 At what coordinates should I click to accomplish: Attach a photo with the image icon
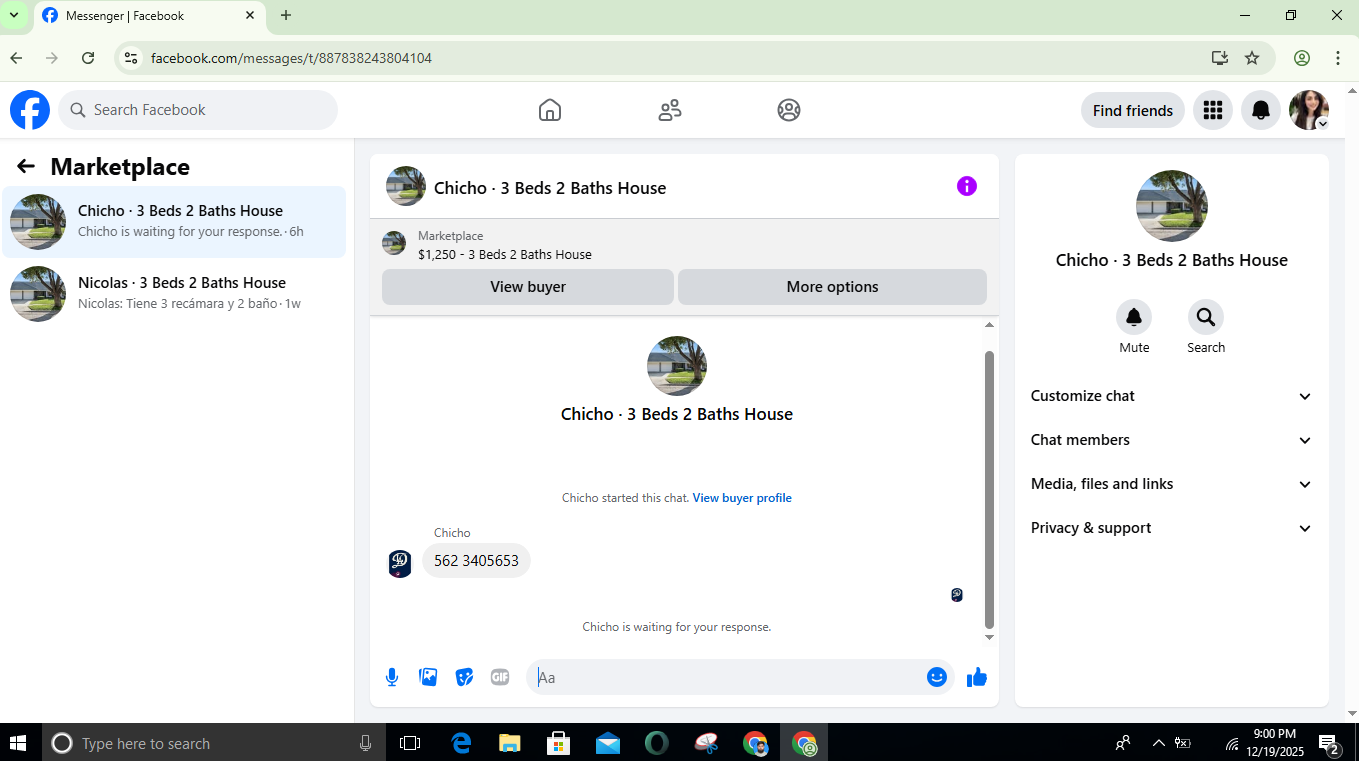pos(428,677)
